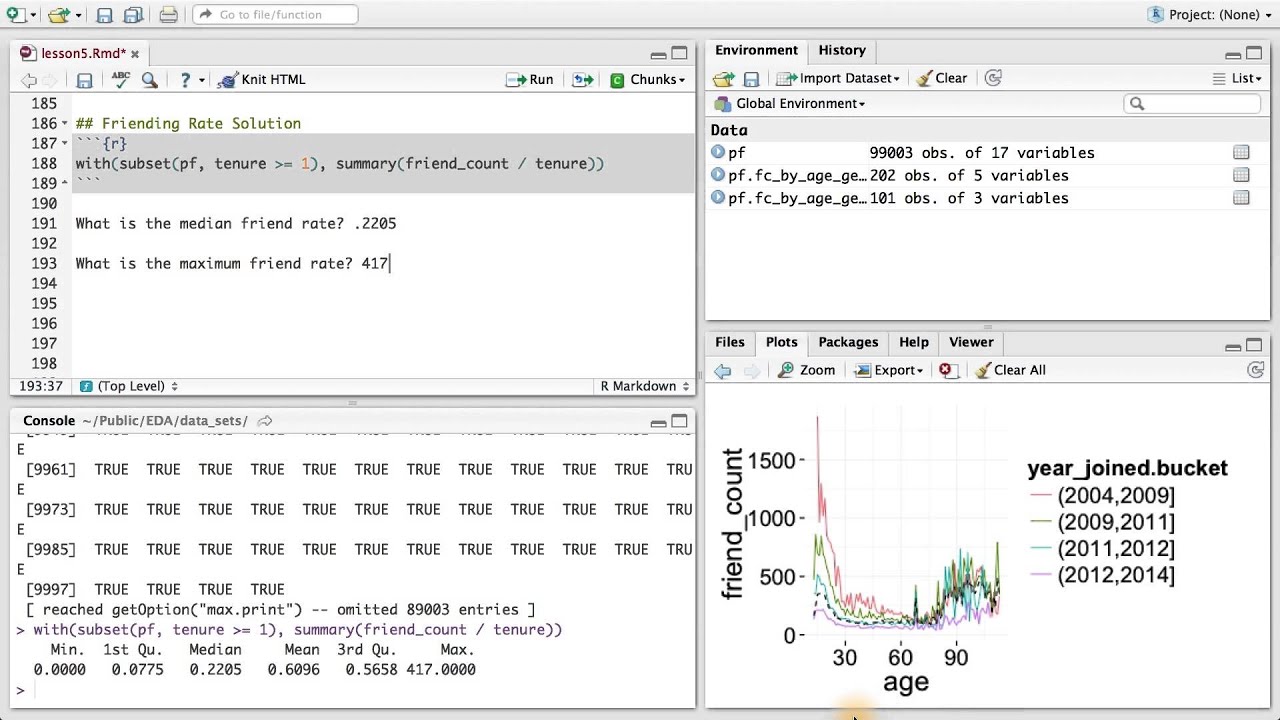The image size is (1280, 720).
Task: Click the Save current document icon in editor toolbar
Action: [85, 80]
